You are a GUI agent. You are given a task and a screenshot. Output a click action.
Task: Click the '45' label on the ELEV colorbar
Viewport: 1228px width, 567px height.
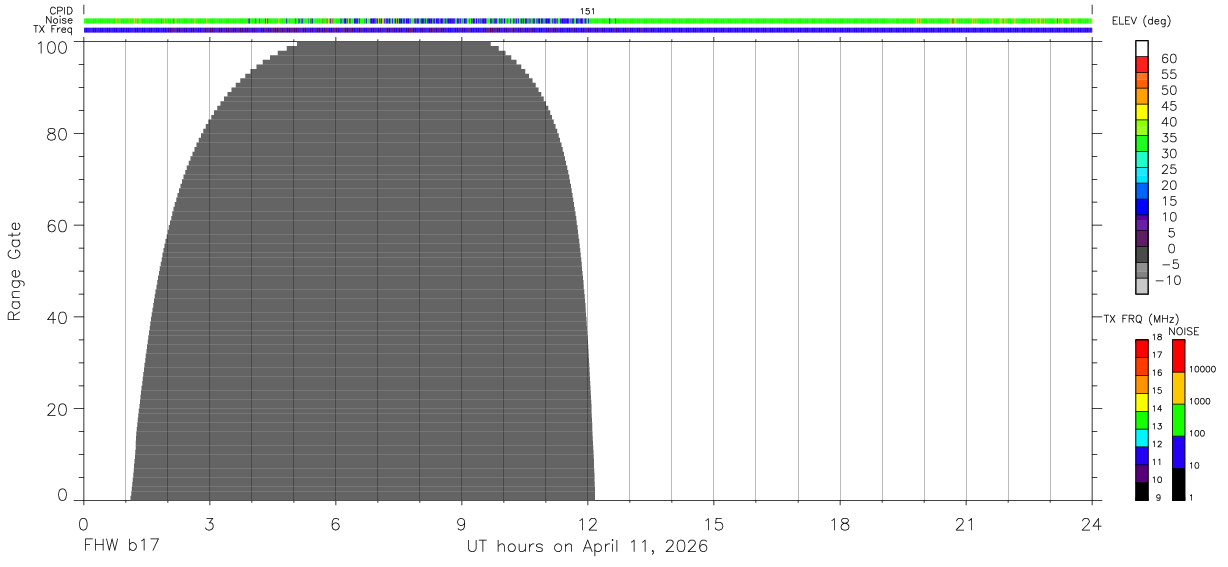(x=1170, y=106)
